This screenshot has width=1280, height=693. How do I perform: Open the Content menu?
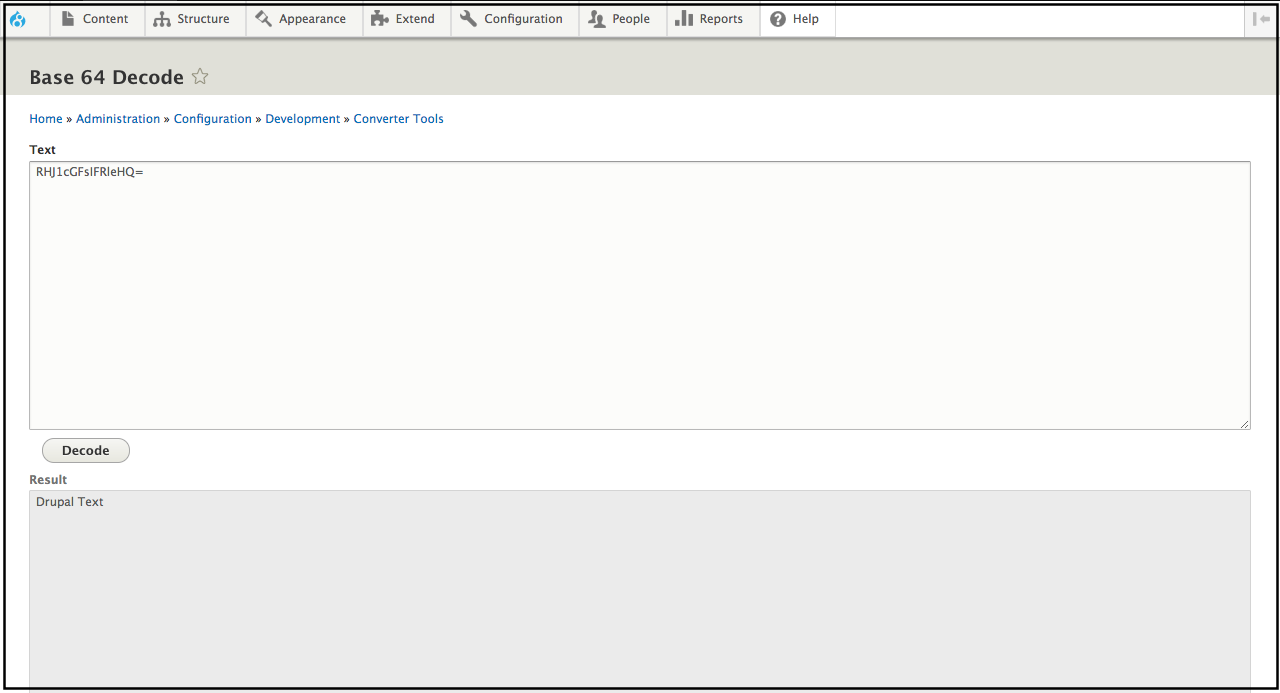(x=97, y=19)
